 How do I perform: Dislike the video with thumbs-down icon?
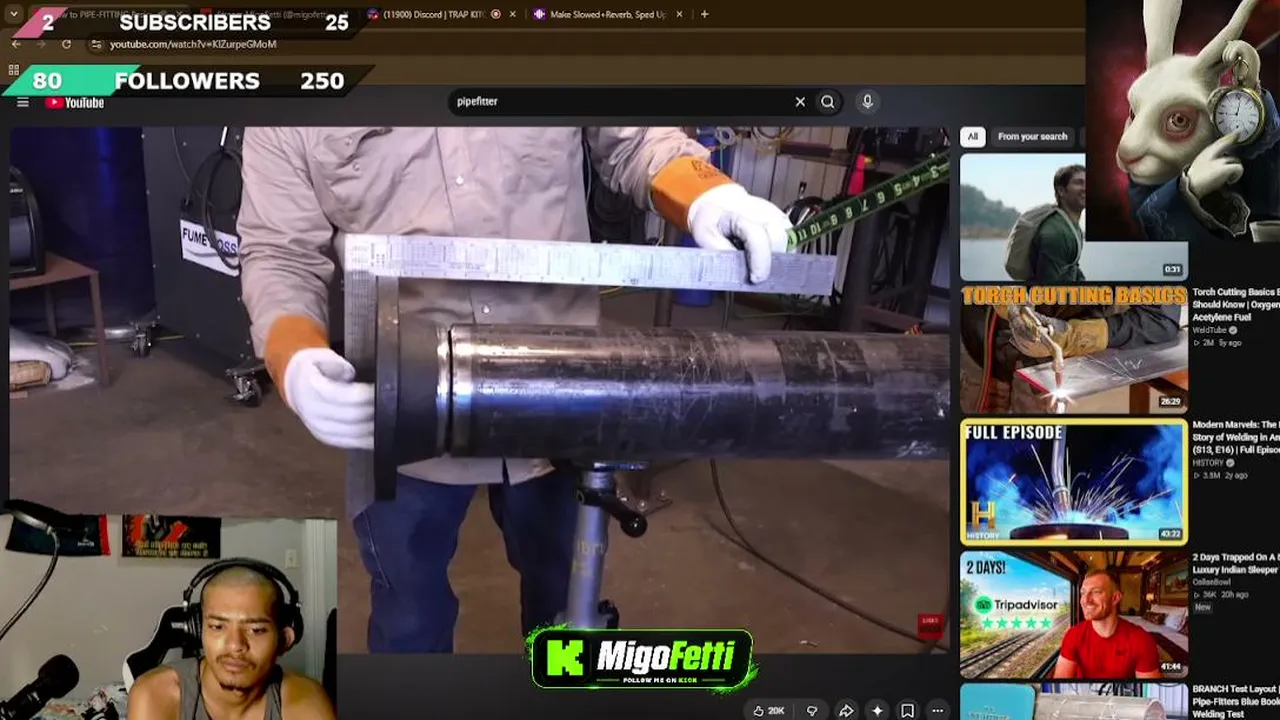pos(812,711)
